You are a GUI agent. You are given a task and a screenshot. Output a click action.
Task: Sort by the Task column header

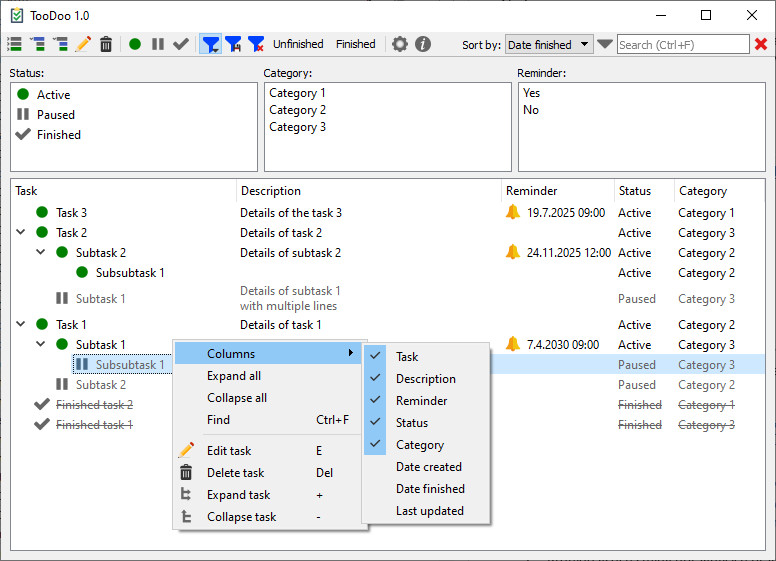124,190
